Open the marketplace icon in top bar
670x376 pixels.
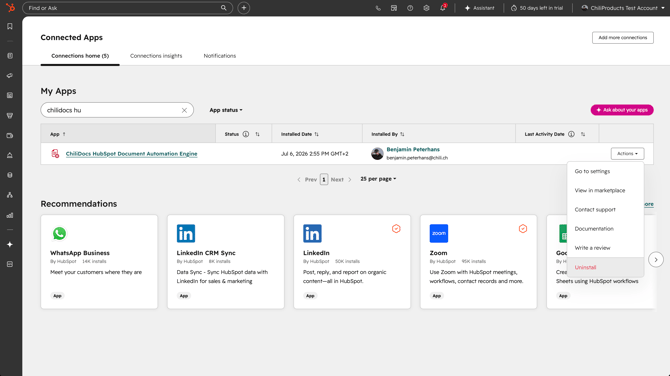coord(394,8)
